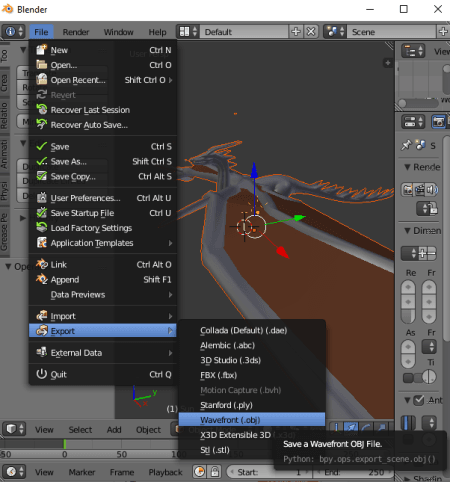
Task: Choose Collada (Default) (.dae) export
Action: pyautogui.click(x=252, y=330)
